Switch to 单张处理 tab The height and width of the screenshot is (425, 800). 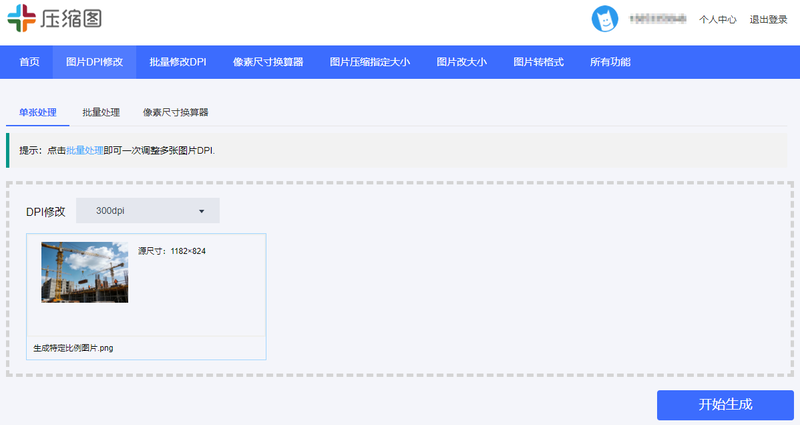click(38, 112)
